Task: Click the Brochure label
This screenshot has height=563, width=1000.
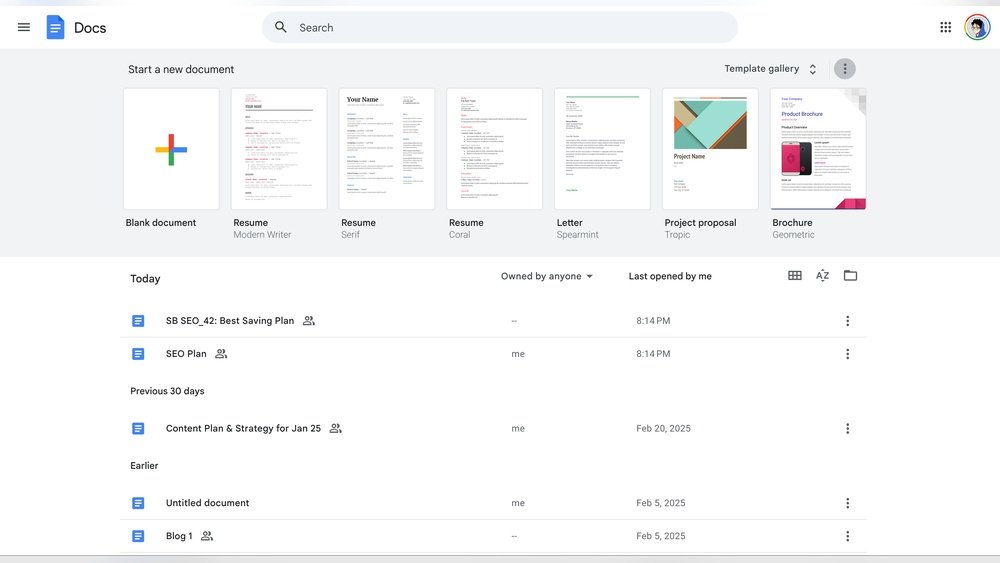Action: 792,223
